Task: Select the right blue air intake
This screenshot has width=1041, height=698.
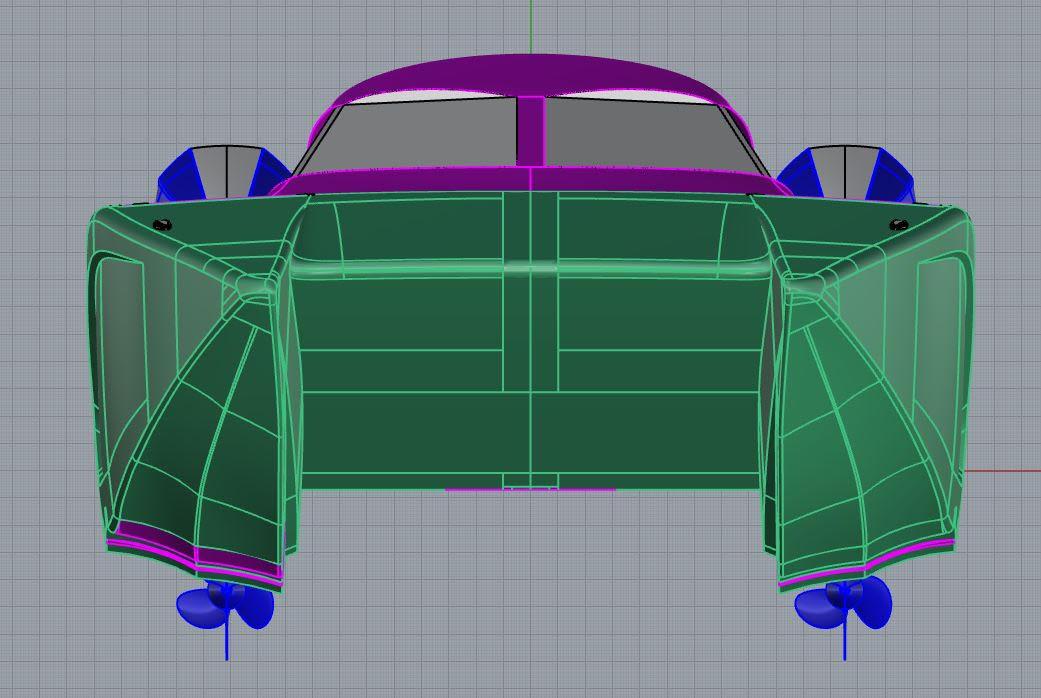Action: tap(844, 173)
